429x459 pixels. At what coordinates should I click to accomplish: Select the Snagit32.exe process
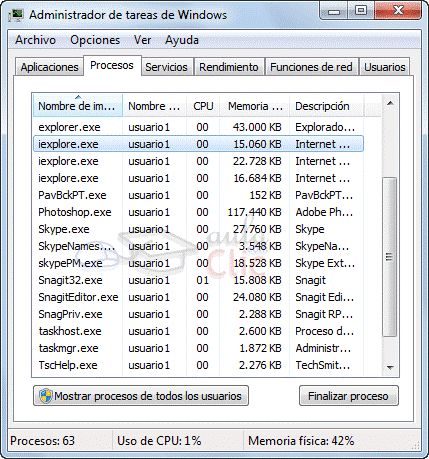click(x=198, y=280)
